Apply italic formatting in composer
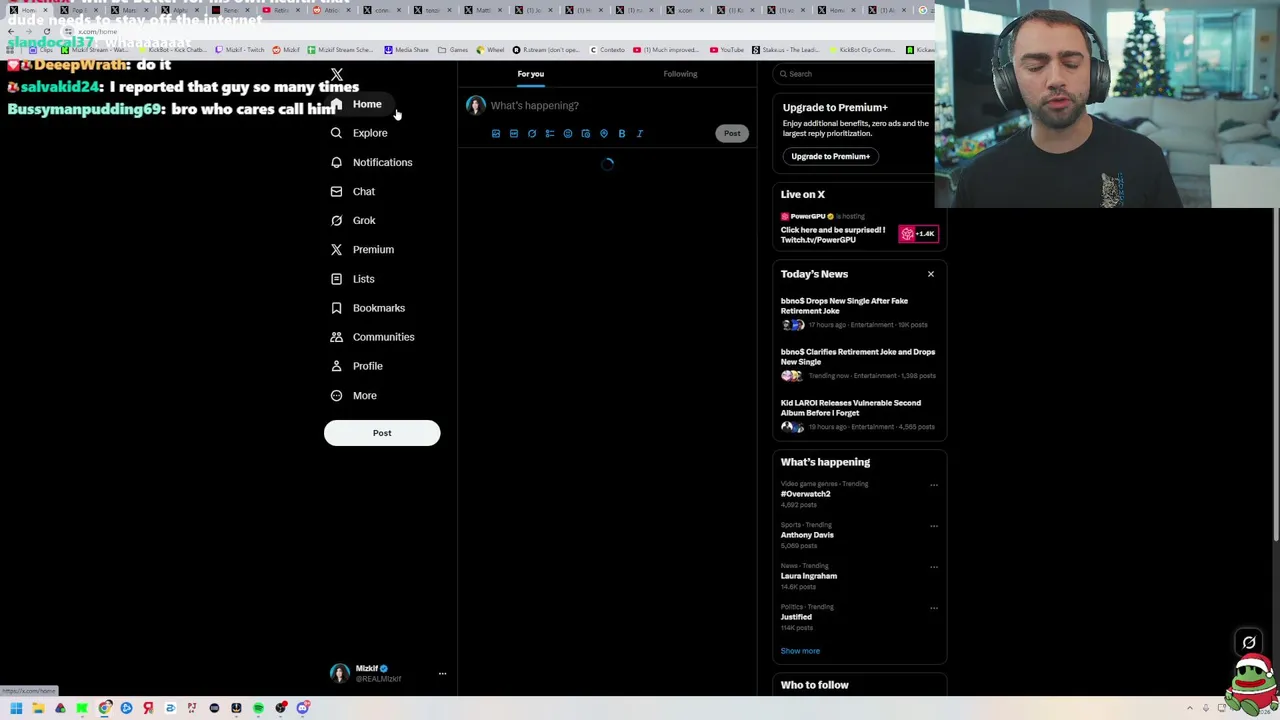1280x720 pixels. pyautogui.click(x=640, y=133)
